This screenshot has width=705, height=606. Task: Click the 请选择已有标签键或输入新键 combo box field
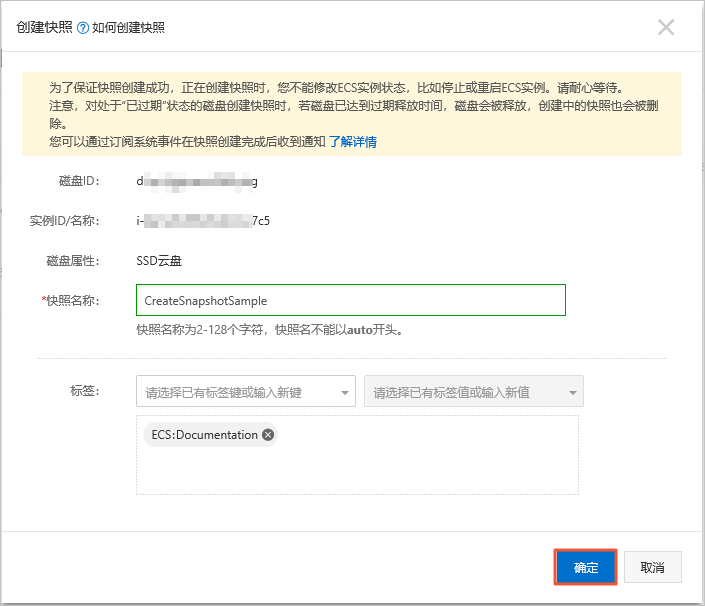point(245,391)
